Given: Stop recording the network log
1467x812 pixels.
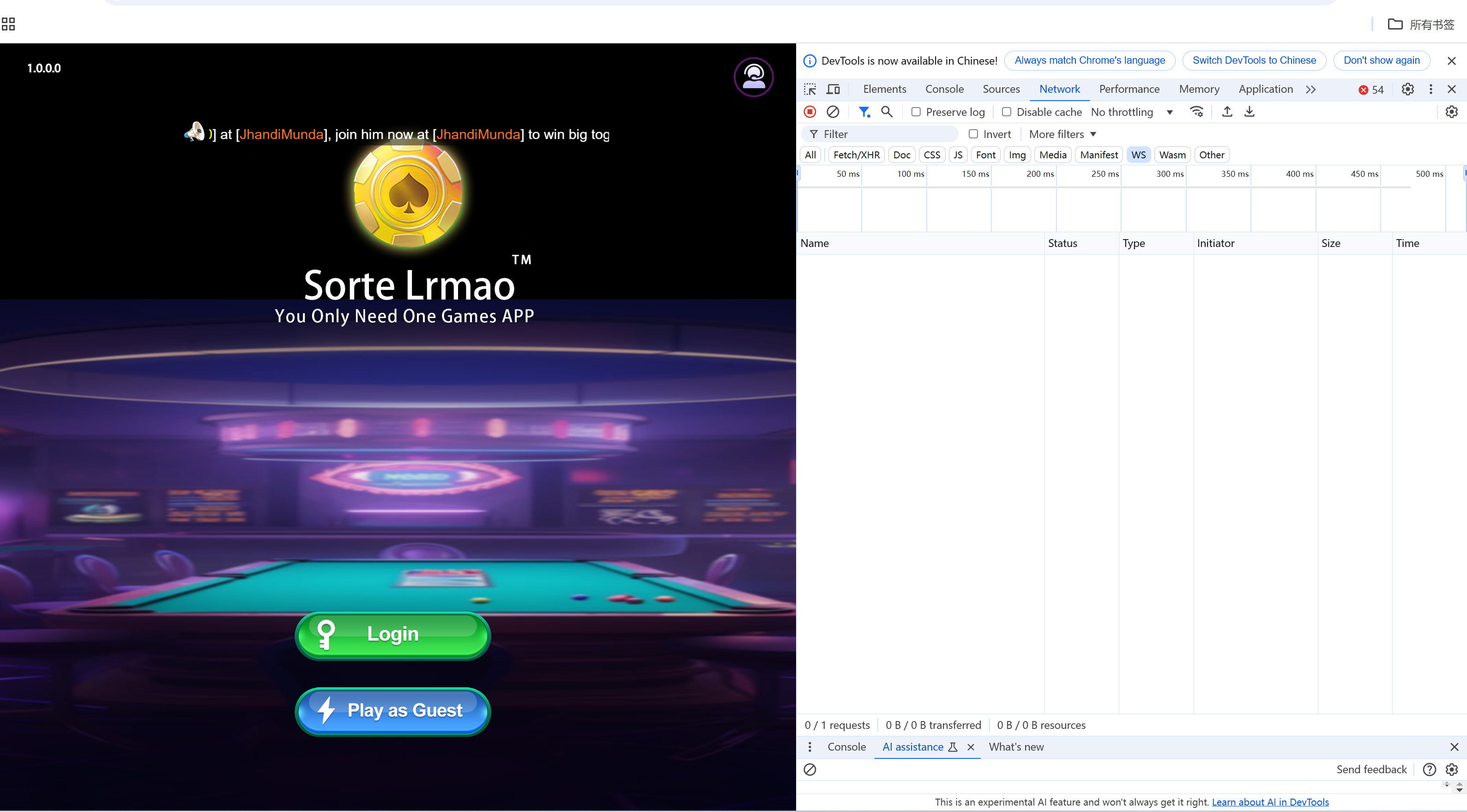Looking at the screenshot, I should point(810,112).
